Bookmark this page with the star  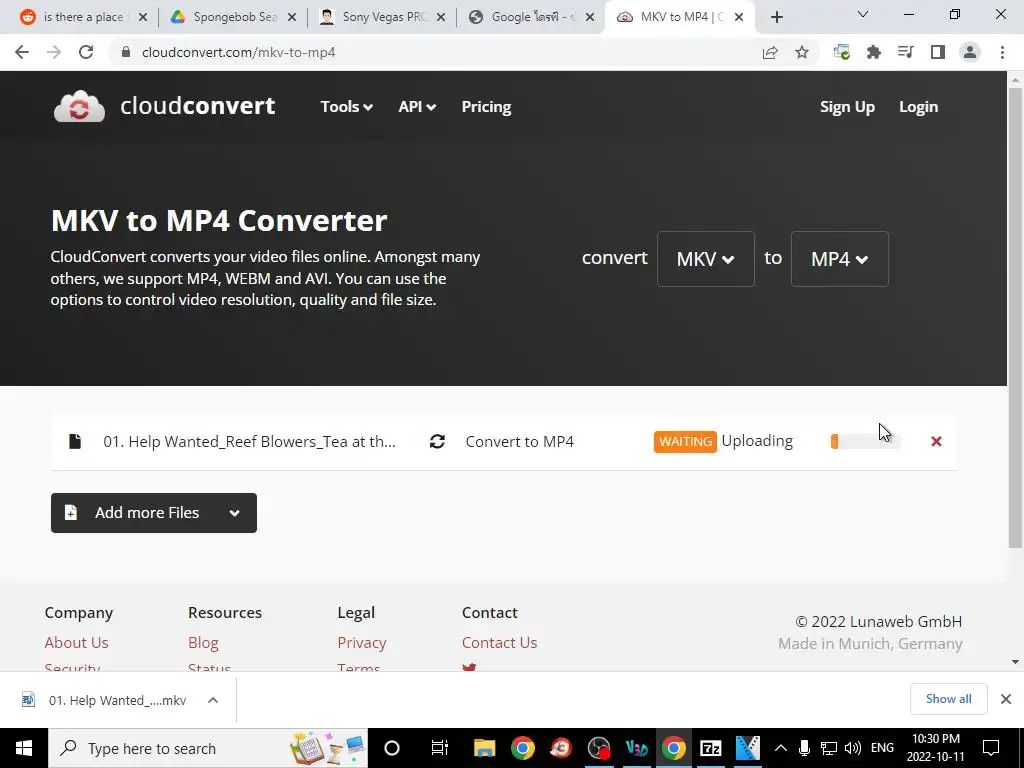[x=802, y=52]
